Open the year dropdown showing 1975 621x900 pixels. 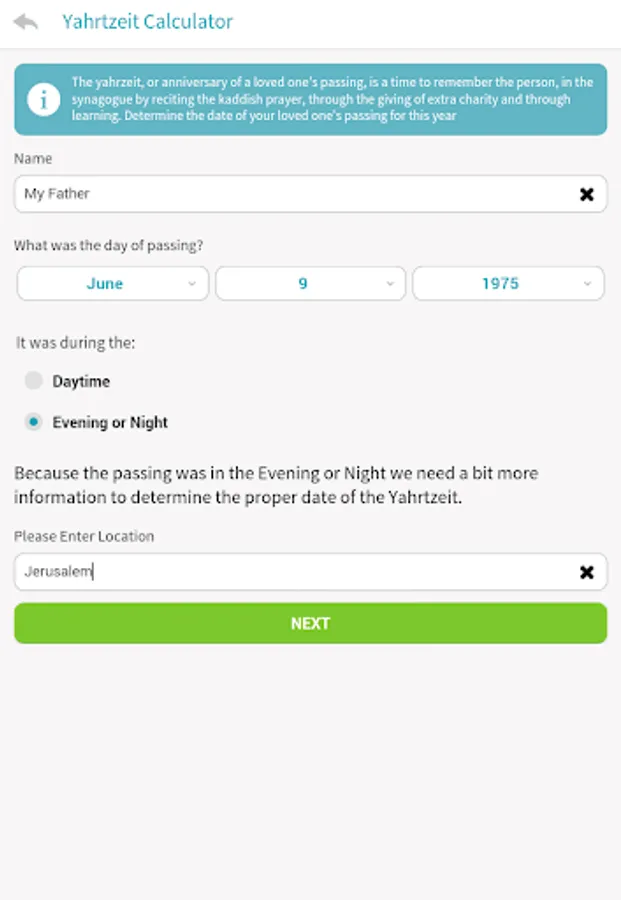(508, 283)
